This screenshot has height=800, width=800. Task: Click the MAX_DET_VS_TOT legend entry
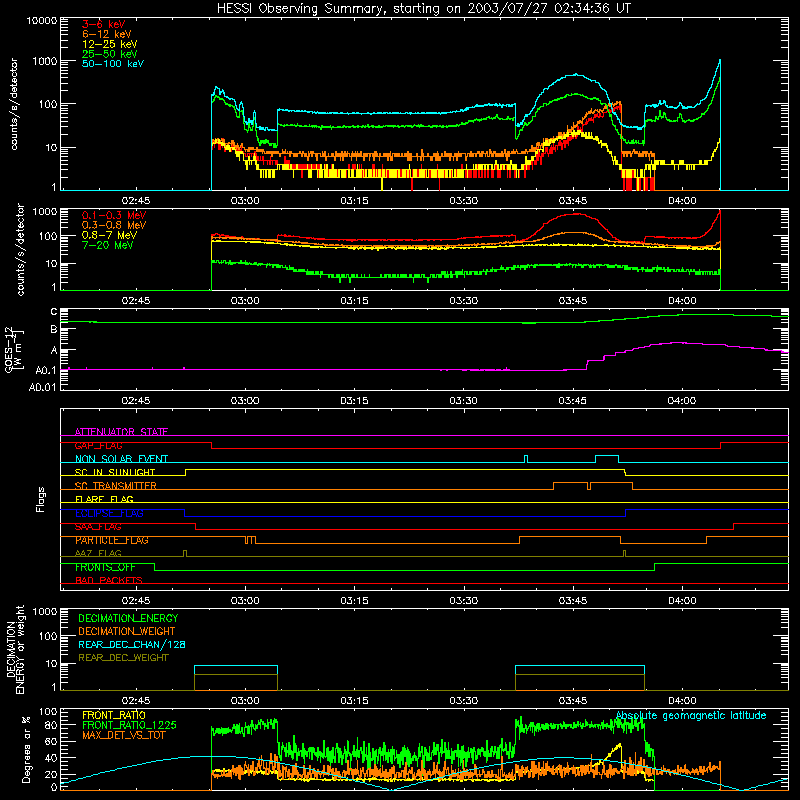tap(123, 735)
